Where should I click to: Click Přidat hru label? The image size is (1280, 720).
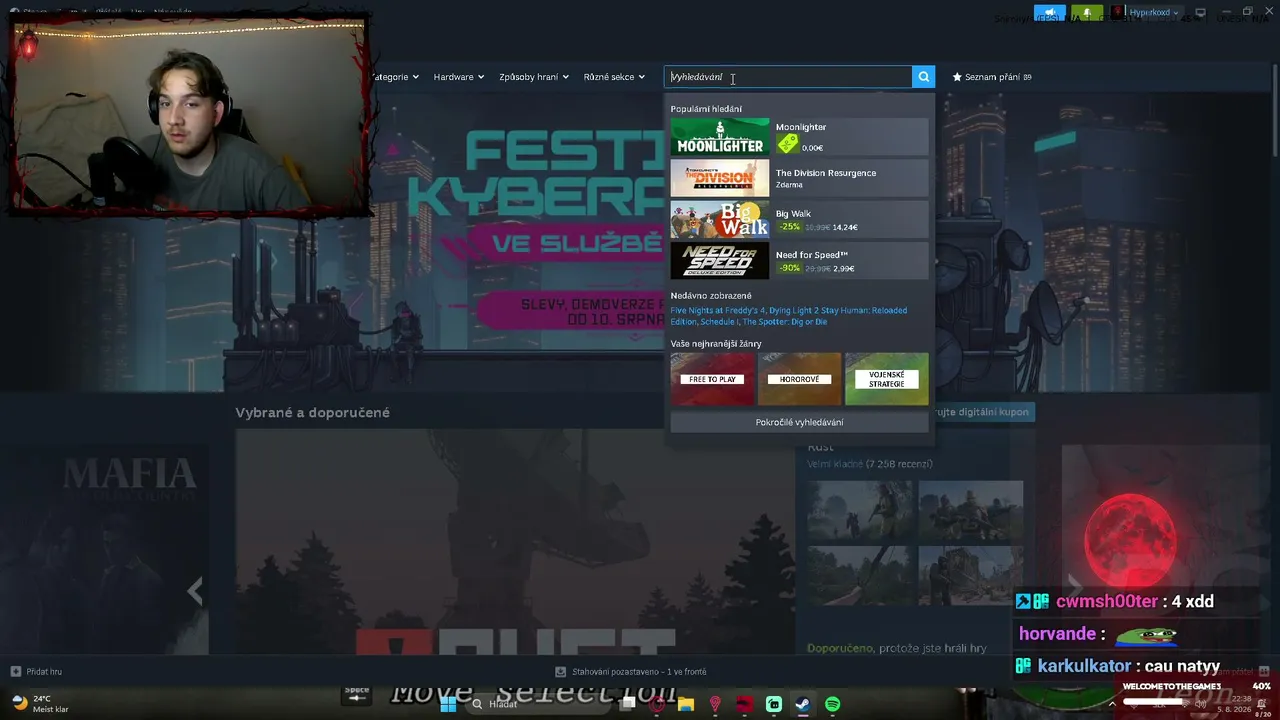(x=44, y=671)
